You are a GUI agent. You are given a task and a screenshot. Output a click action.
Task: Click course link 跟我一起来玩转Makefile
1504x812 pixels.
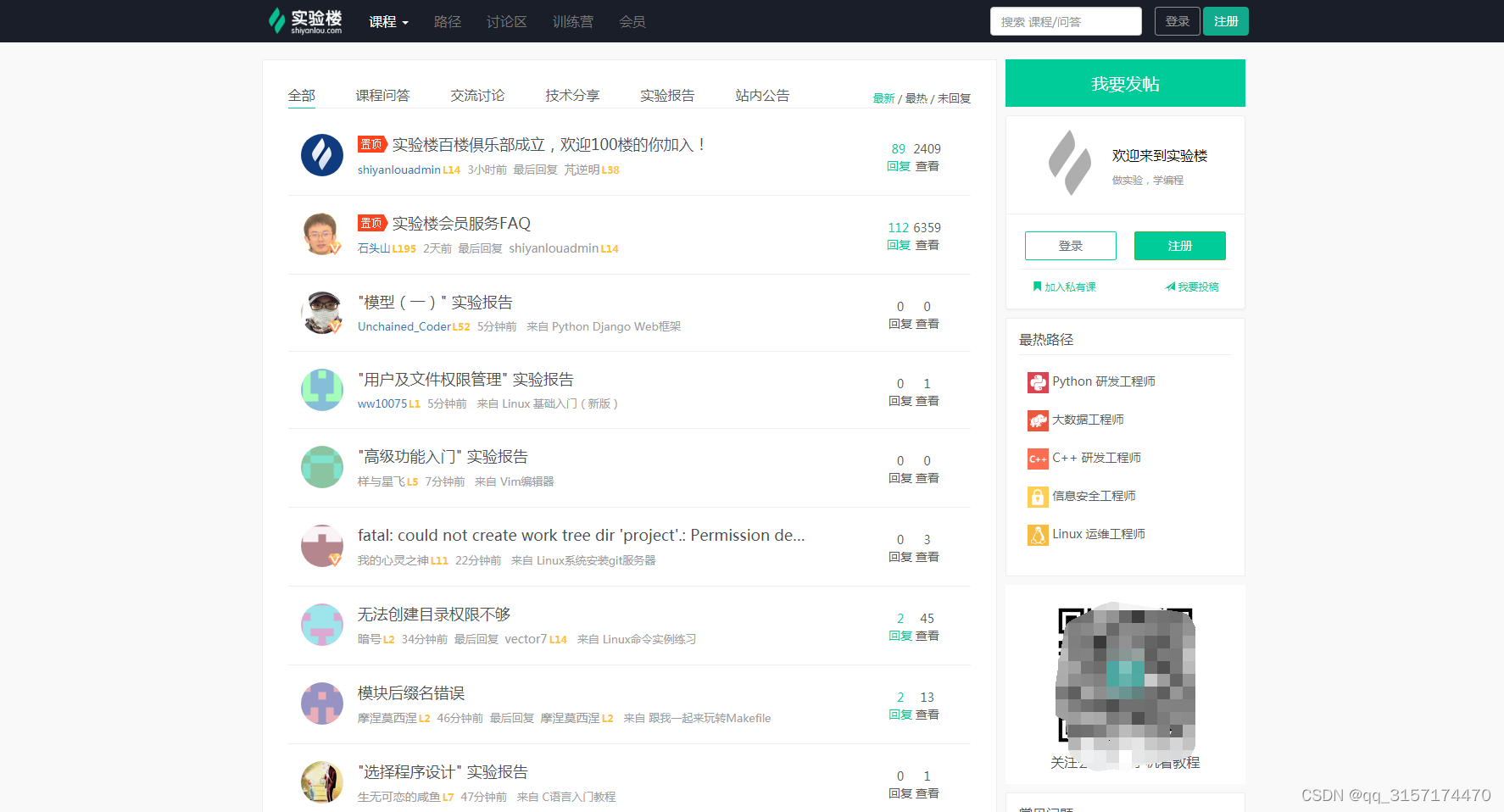coord(710,719)
